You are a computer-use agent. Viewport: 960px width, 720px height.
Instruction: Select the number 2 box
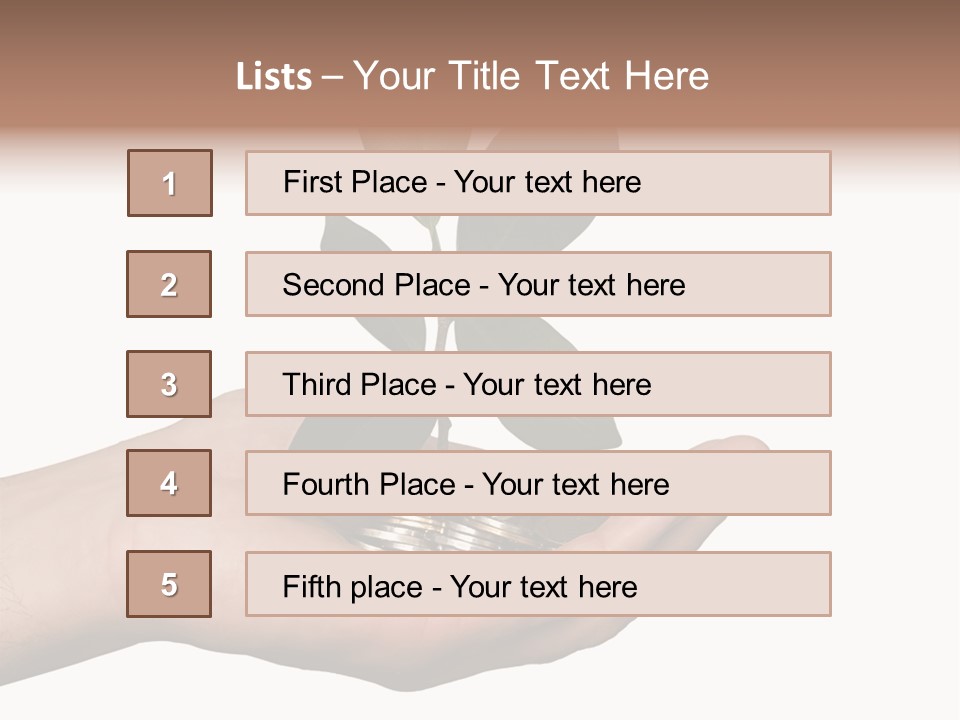click(169, 284)
